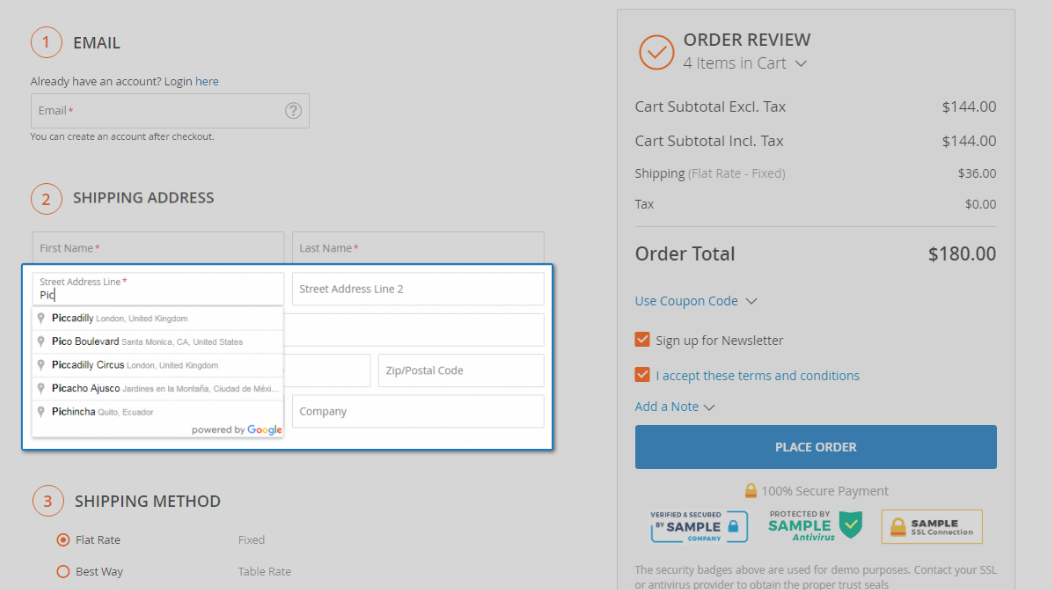1052x590 pixels.
Task: Uncheck the accept terms and conditions checkbox
Action: point(642,375)
